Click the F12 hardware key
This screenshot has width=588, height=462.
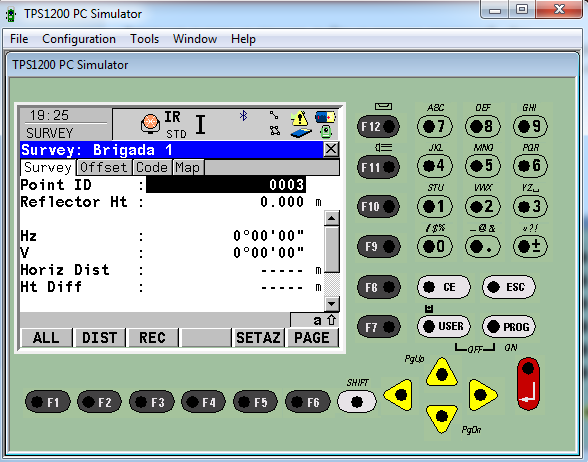point(379,126)
